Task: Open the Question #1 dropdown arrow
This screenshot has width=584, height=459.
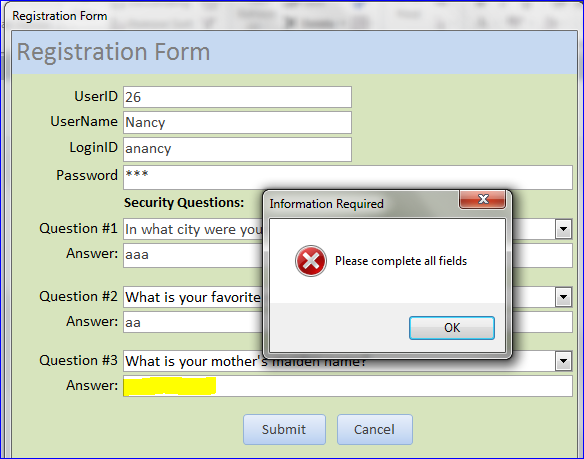Action: click(564, 229)
